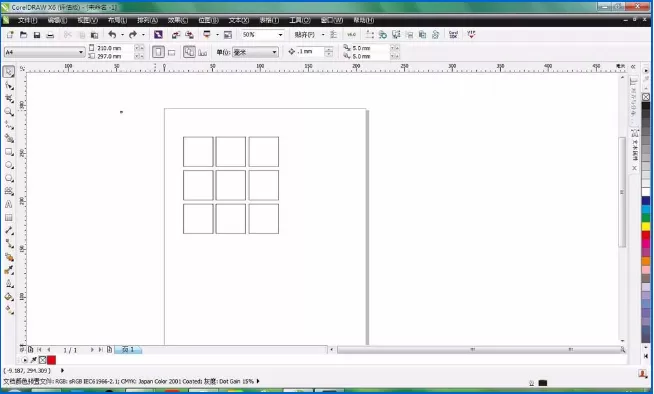Select the Text tool
The height and width of the screenshot is (394, 654).
pyautogui.click(x=9, y=204)
